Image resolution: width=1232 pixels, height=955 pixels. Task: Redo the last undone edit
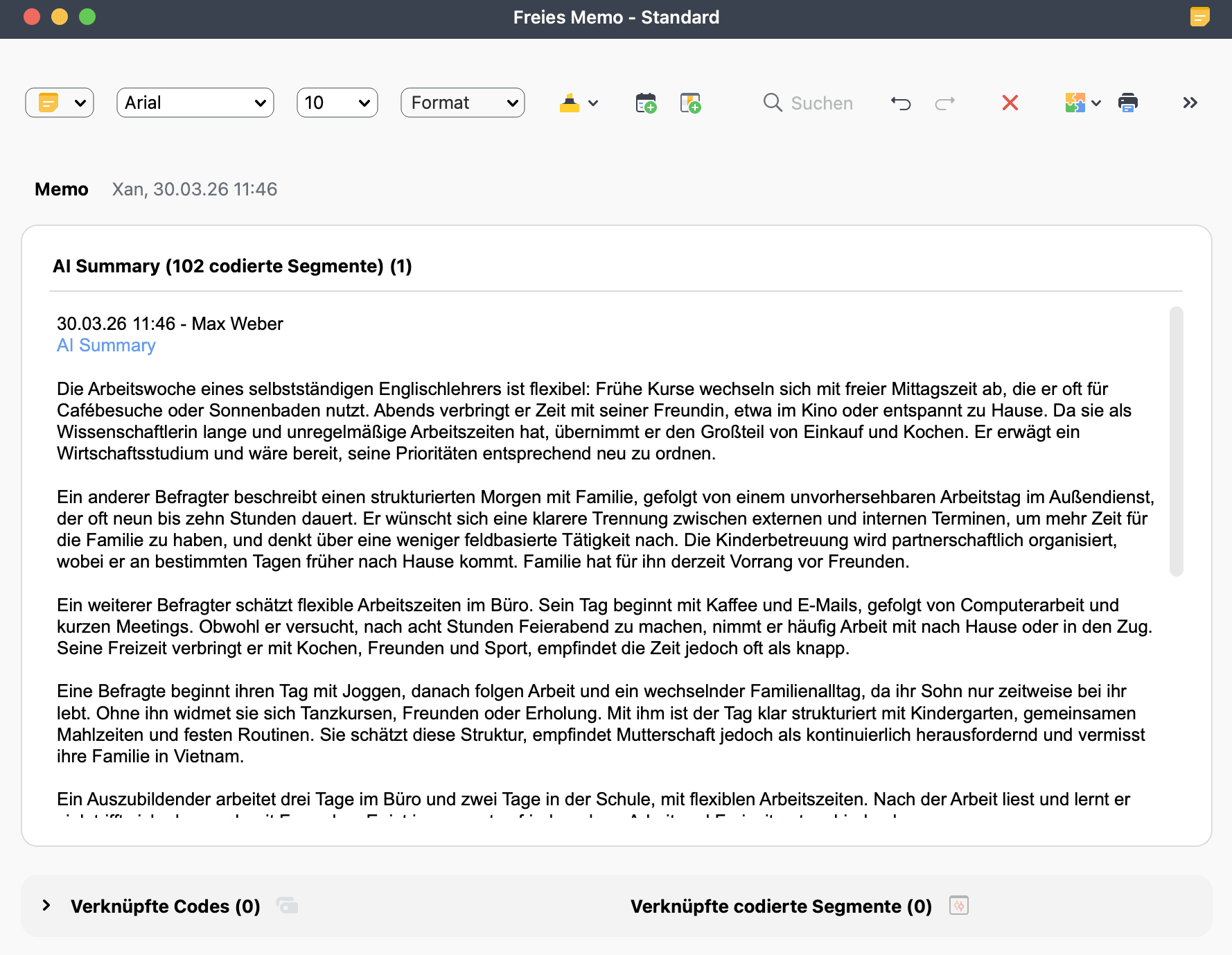click(944, 103)
